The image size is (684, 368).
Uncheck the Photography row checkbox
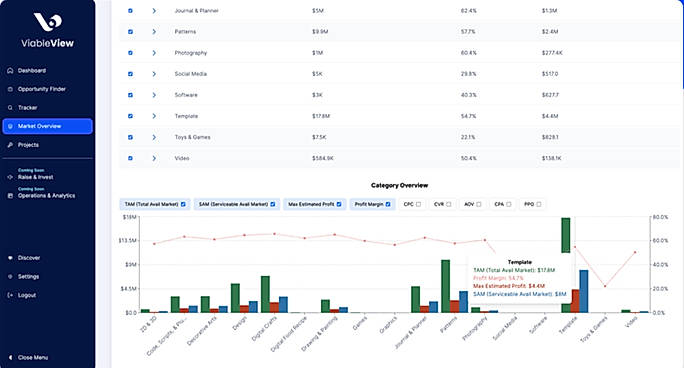tap(130, 53)
